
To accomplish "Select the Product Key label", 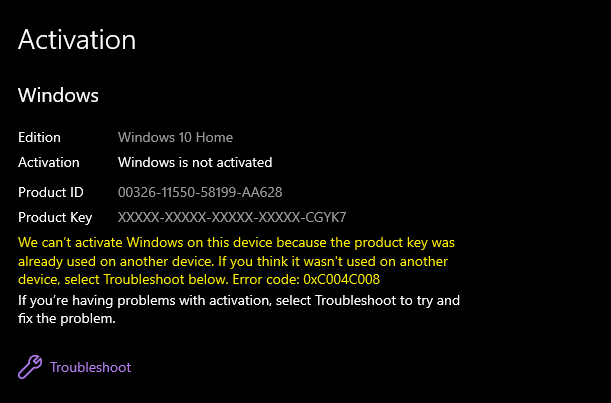I will pyautogui.click(x=55, y=217).
